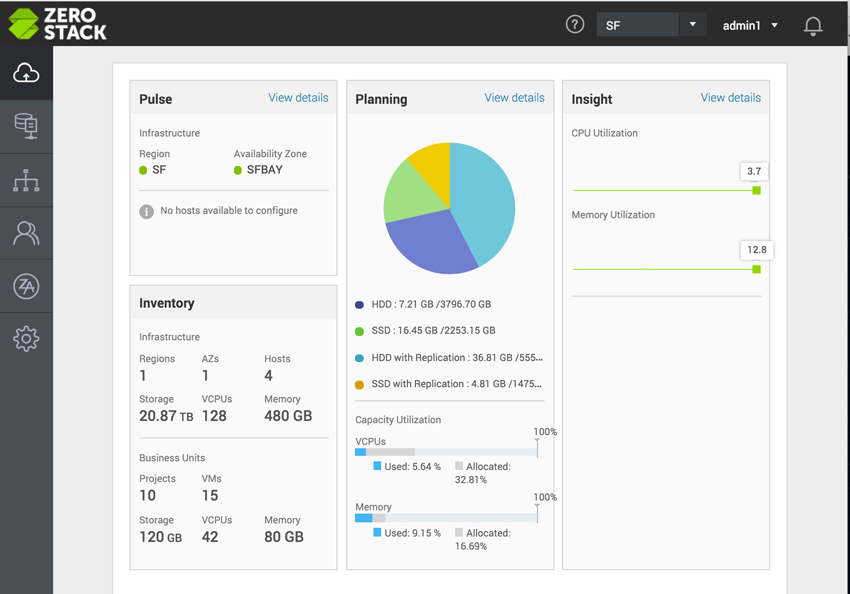Viewport: 850px width, 594px height.
Task: Click the green SF region status dot
Action: click(x=143, y=170)
